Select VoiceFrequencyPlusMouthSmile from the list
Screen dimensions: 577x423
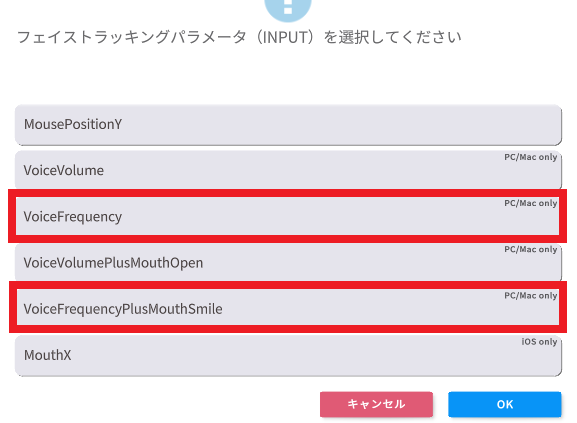point(288,309)
